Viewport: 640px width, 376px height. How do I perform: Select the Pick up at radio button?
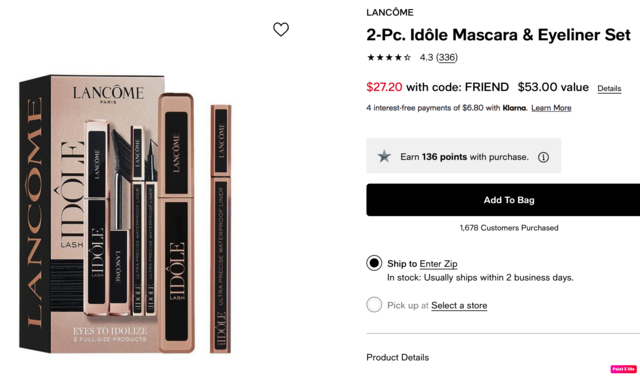tap(374, 305)
